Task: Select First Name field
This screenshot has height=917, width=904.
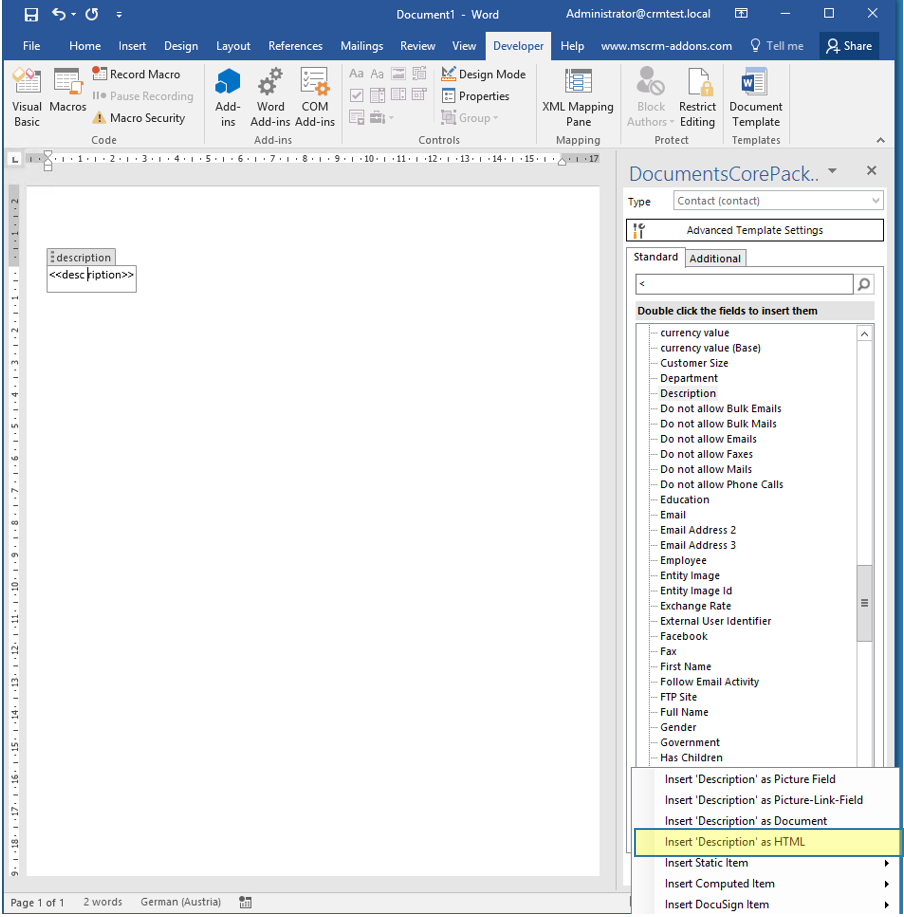Action: point(685,666)
